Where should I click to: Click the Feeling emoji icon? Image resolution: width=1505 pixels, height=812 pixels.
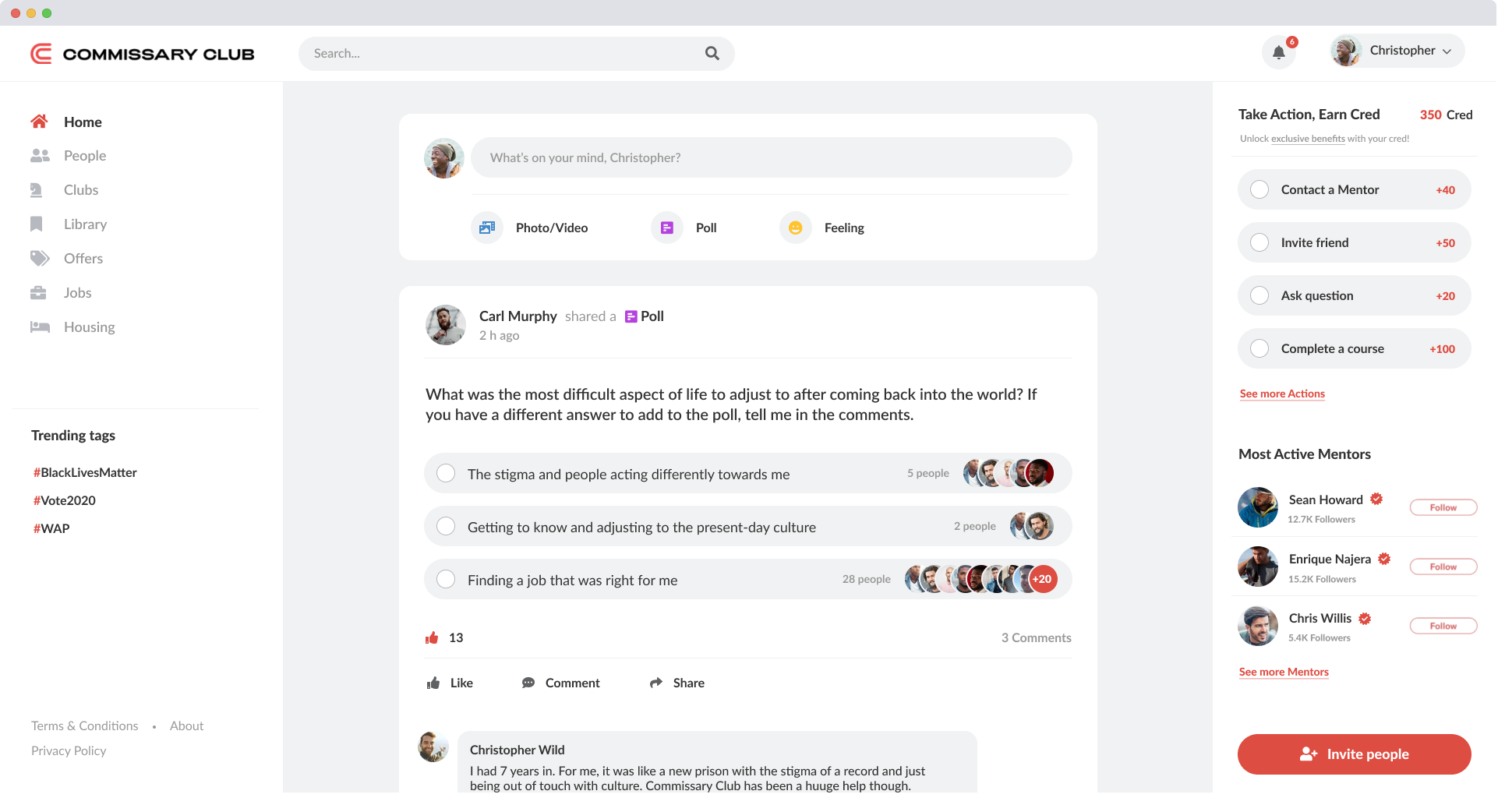coord(795,228)
